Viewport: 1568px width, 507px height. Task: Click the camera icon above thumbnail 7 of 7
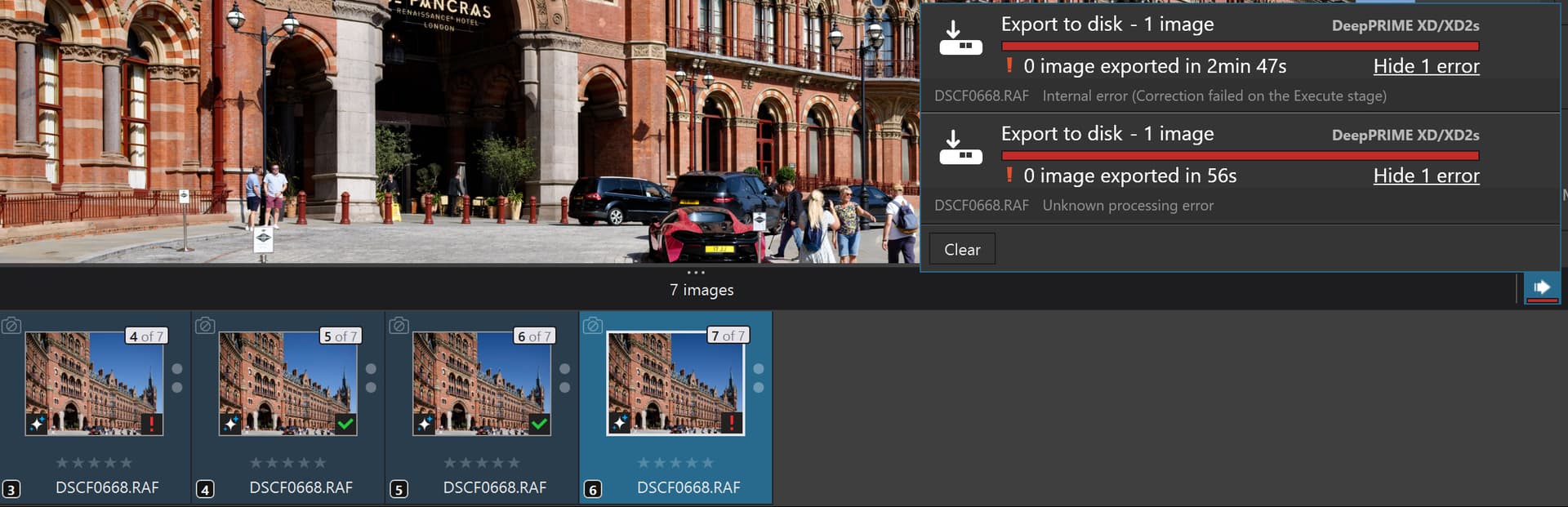(593, 326)
